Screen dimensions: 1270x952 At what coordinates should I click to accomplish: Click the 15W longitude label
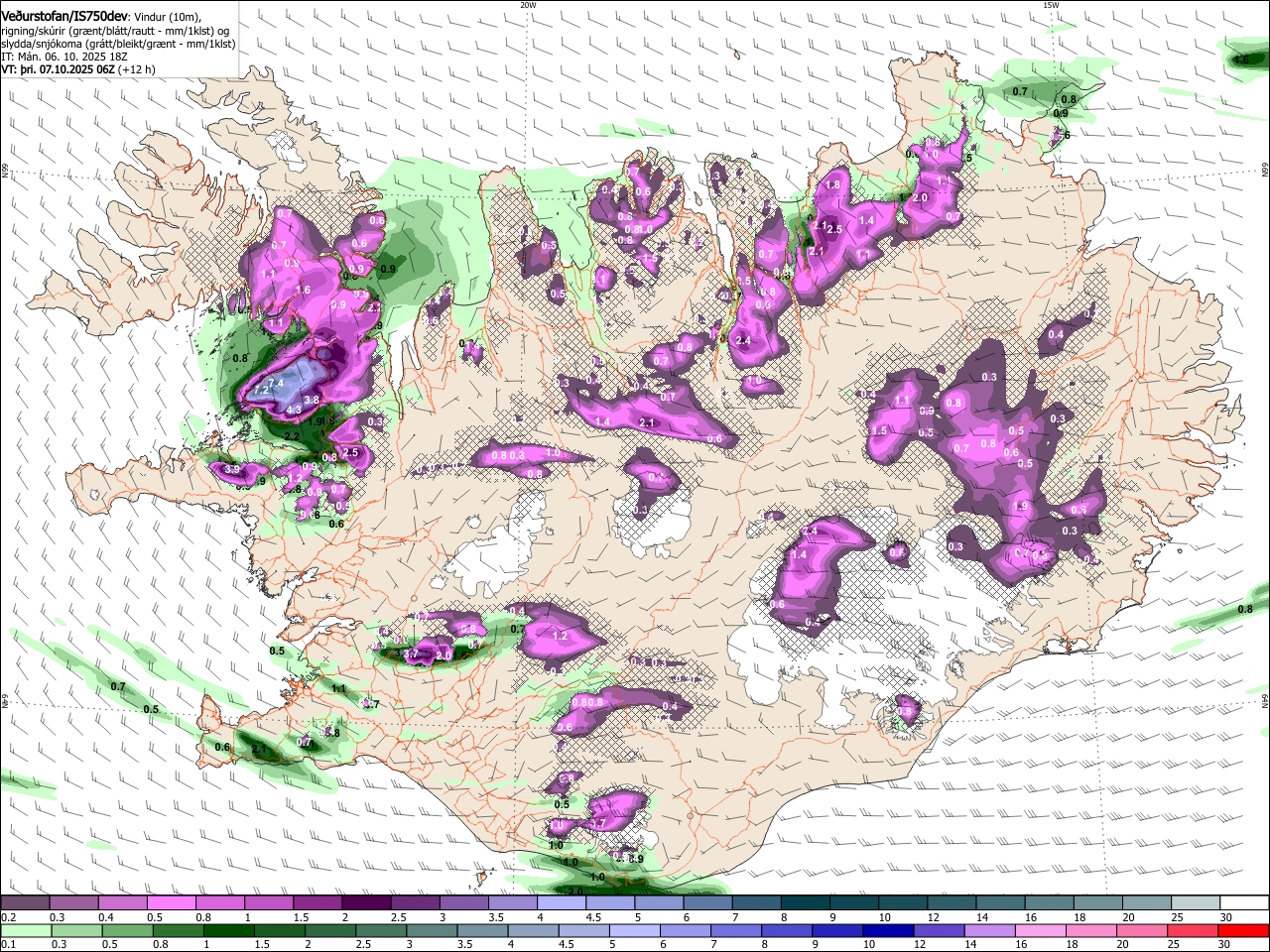point(1051,5)
